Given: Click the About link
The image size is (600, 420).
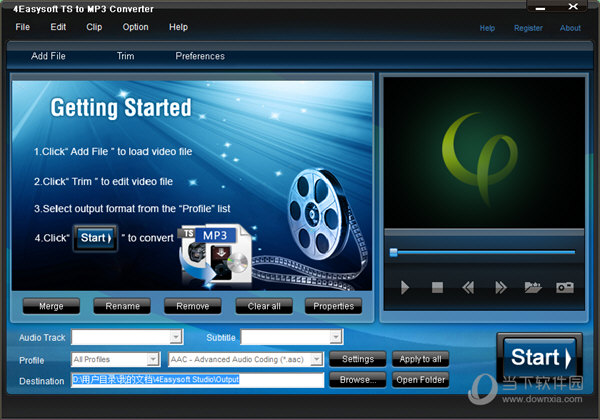Looking at the screenshot, I should tap(570, 28).
